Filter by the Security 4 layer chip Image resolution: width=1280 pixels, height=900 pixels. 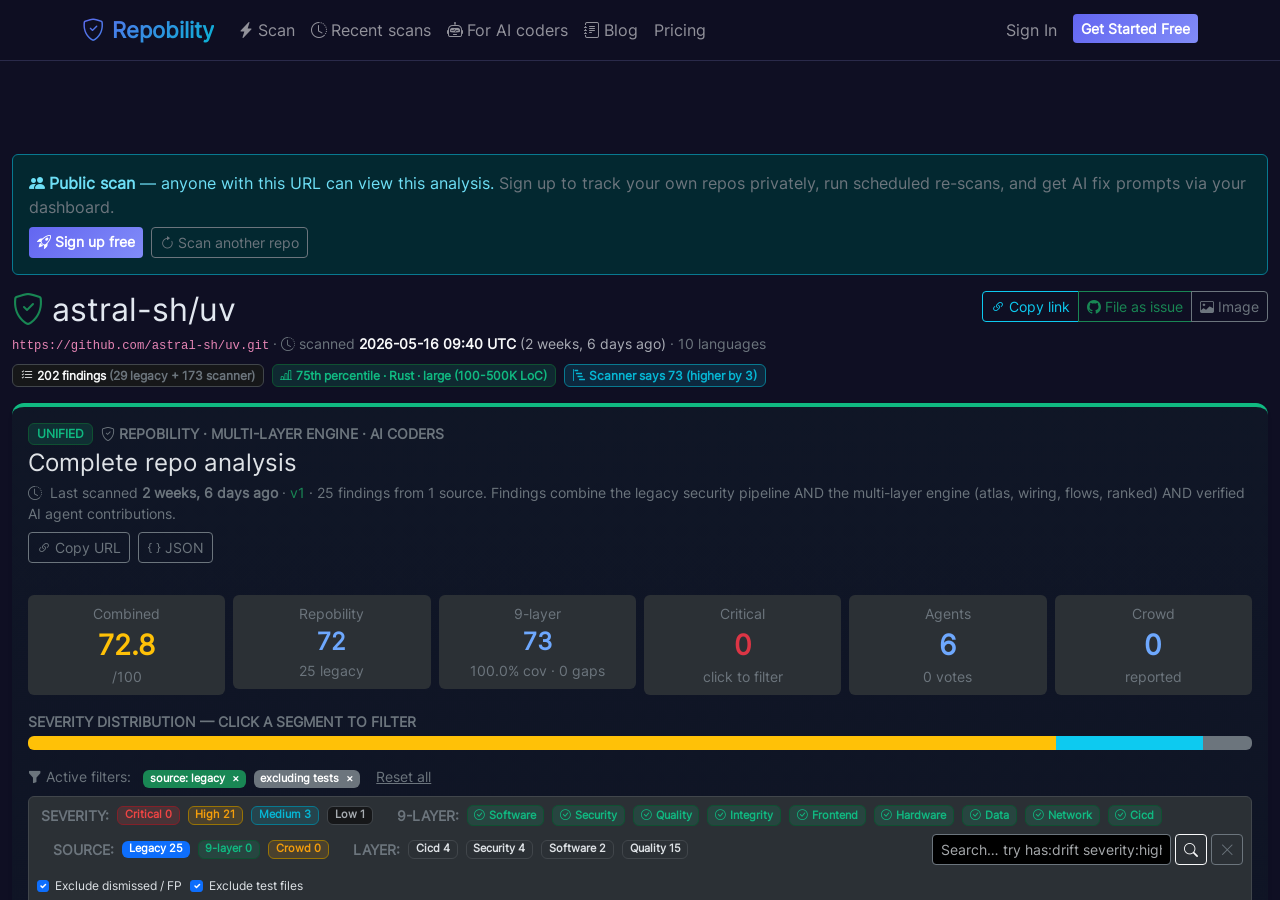tap(499, 849)
